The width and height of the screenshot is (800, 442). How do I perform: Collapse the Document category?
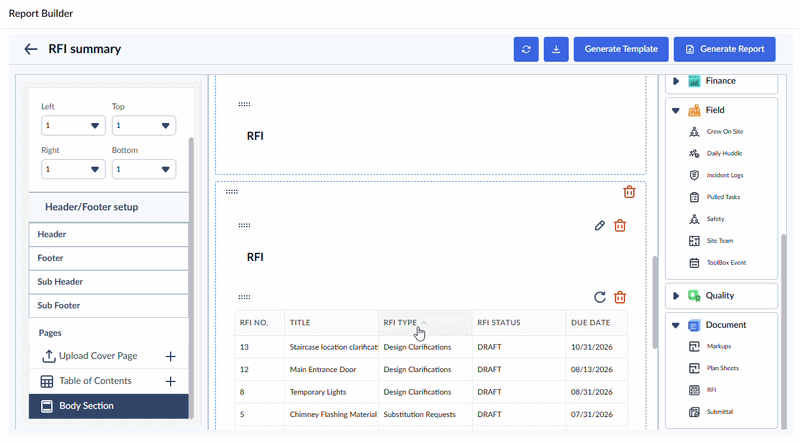point(676,325)
